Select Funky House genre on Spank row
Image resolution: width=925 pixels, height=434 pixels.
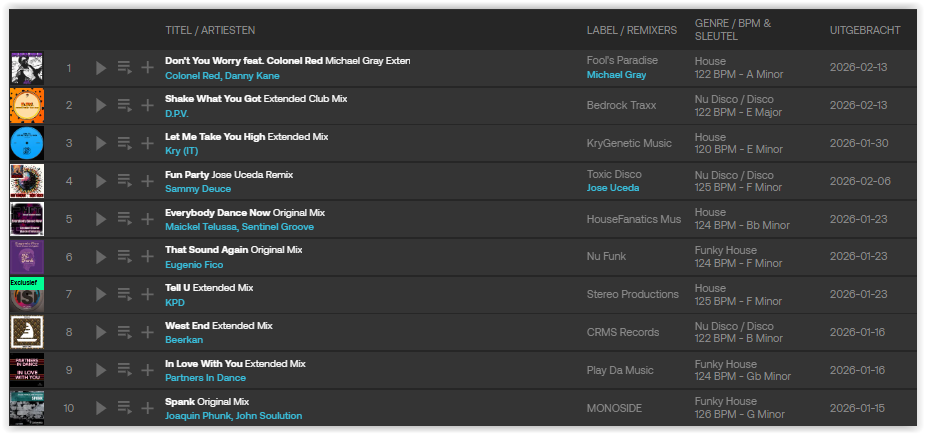pos(725,401)
